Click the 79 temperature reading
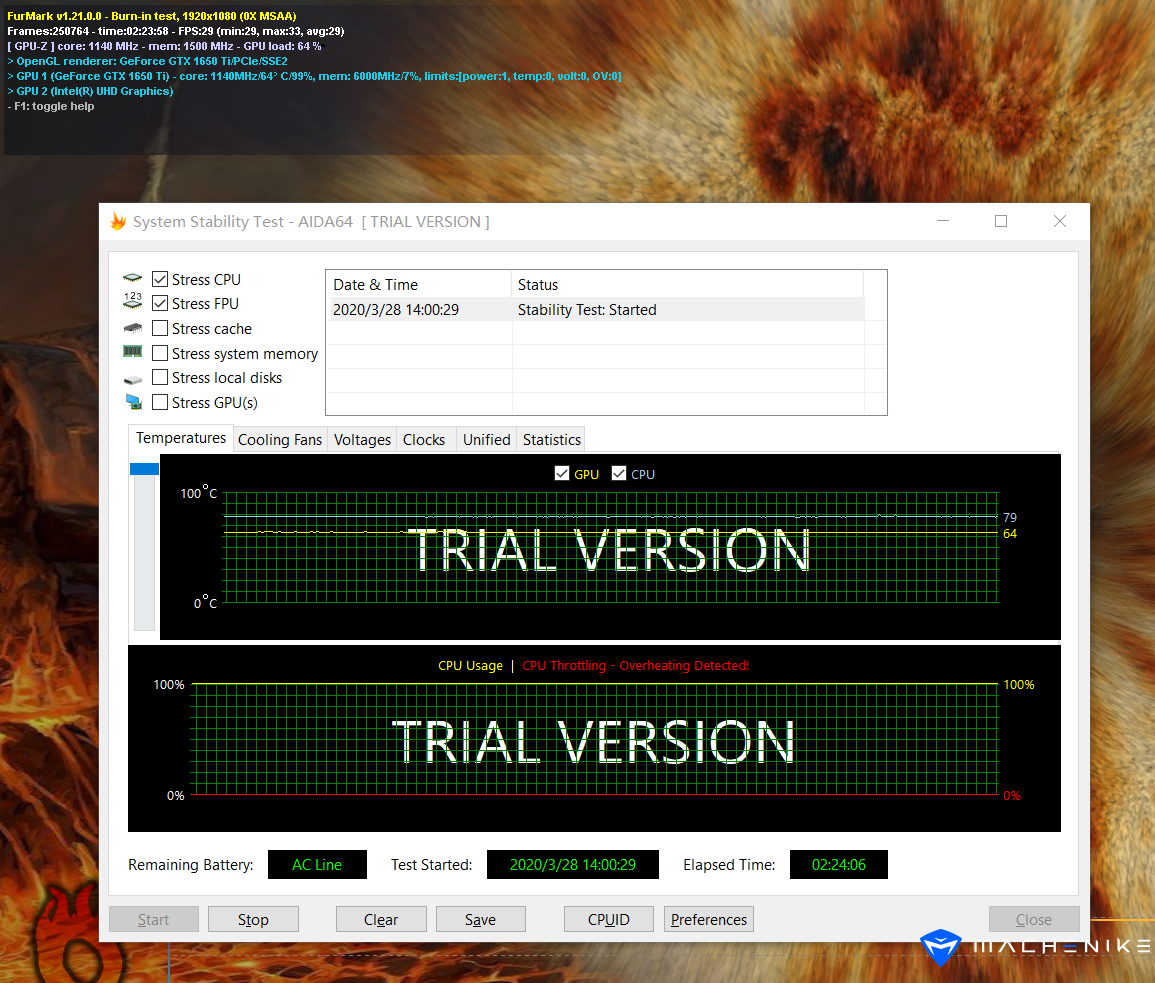Viewport: 1155px width, 983px height. pos(1010,517)
